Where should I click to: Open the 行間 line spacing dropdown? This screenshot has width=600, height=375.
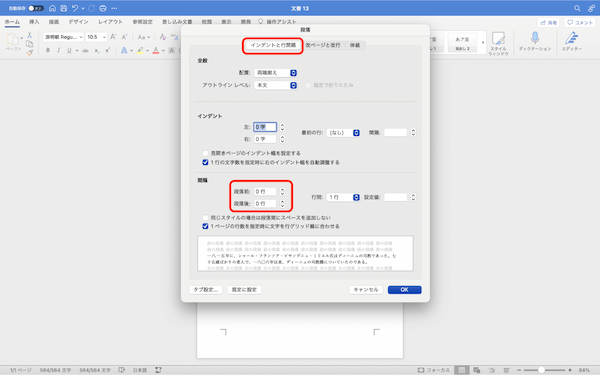point(343,197)
